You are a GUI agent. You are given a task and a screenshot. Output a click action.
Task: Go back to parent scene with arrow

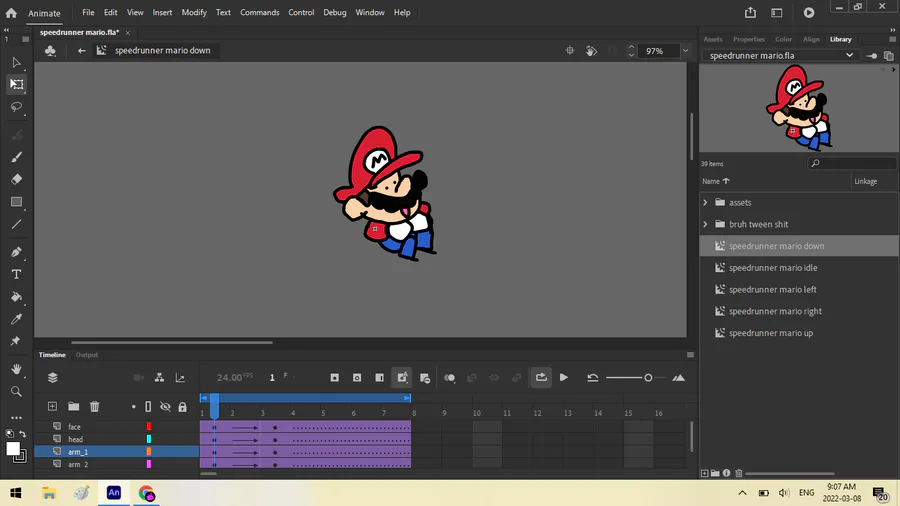click(x=82, y=50)
